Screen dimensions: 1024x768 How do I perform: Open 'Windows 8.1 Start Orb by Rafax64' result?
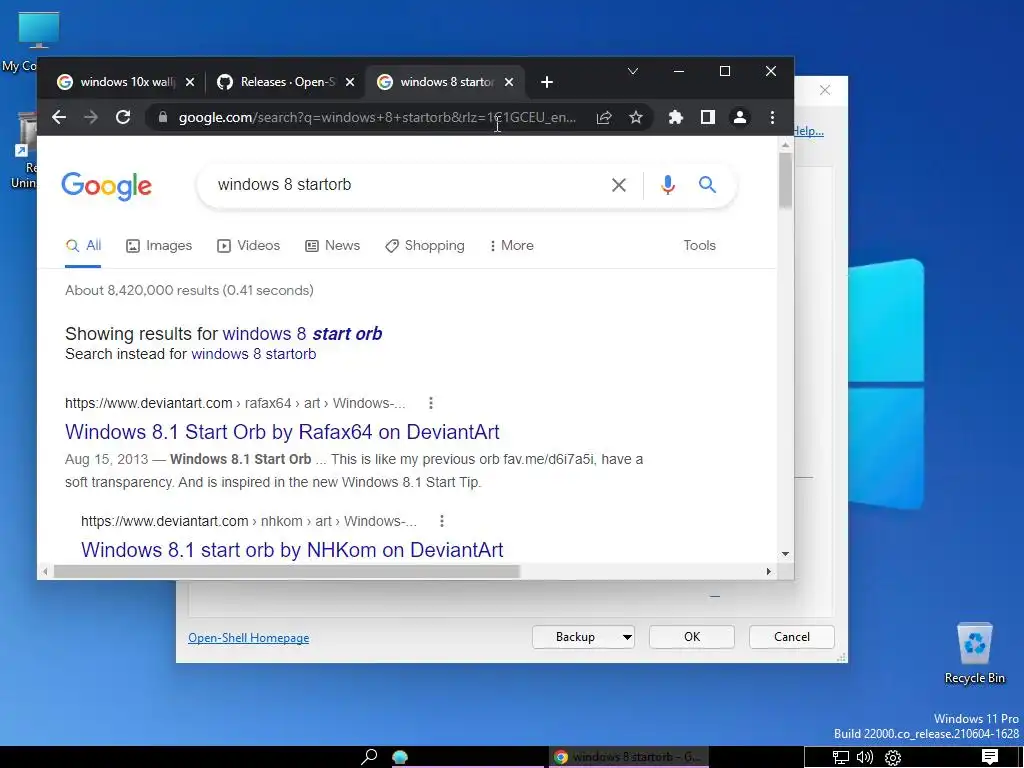tap(282, 432)
